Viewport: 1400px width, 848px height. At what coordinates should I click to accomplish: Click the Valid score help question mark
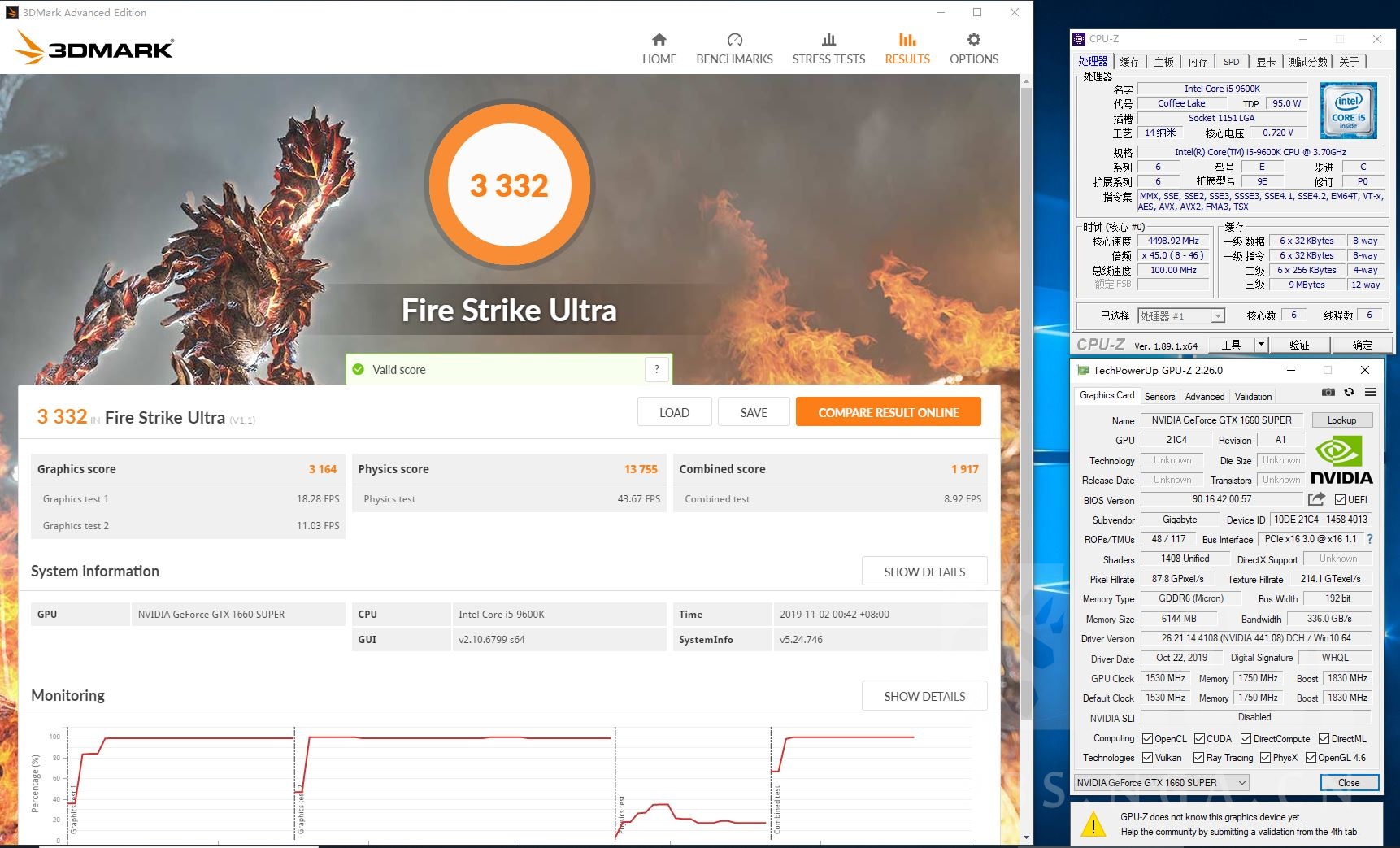tap(657, 369)
